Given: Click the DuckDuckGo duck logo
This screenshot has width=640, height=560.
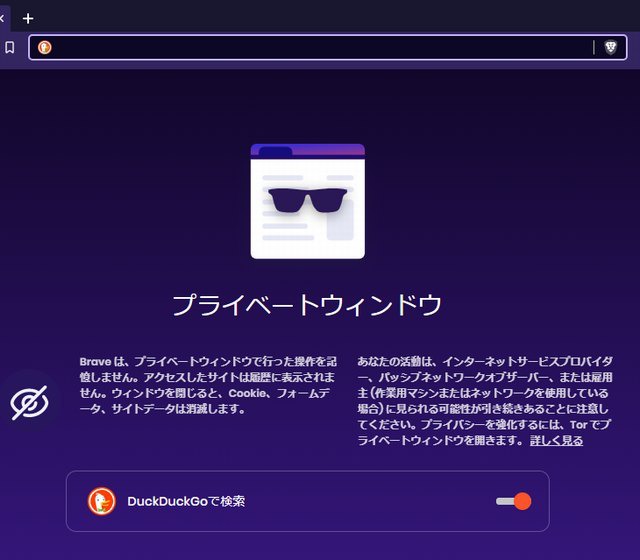Looking at the screenshot, I should (x=102, y=501).
